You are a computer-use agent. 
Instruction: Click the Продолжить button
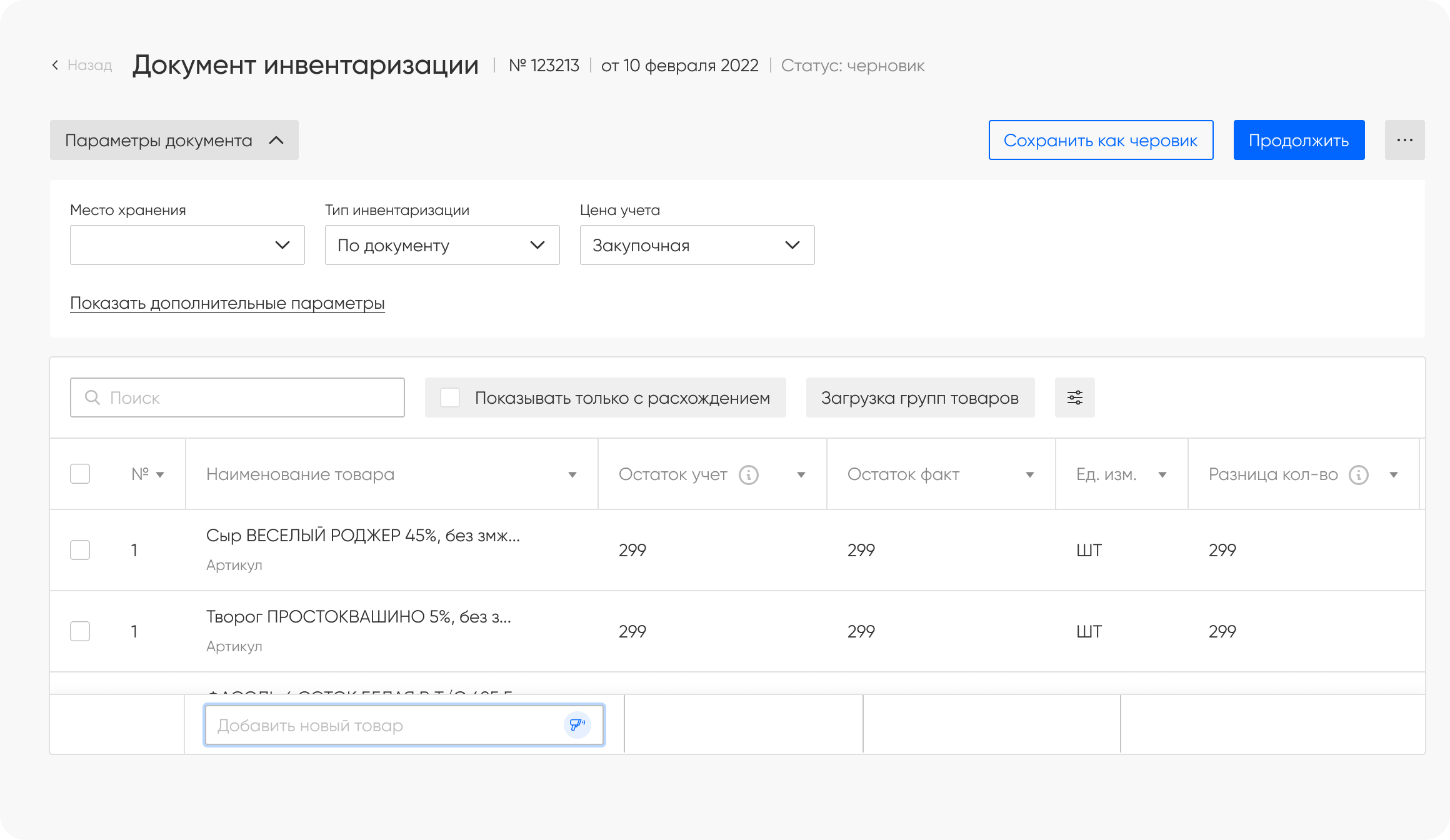coord(1299,140)
